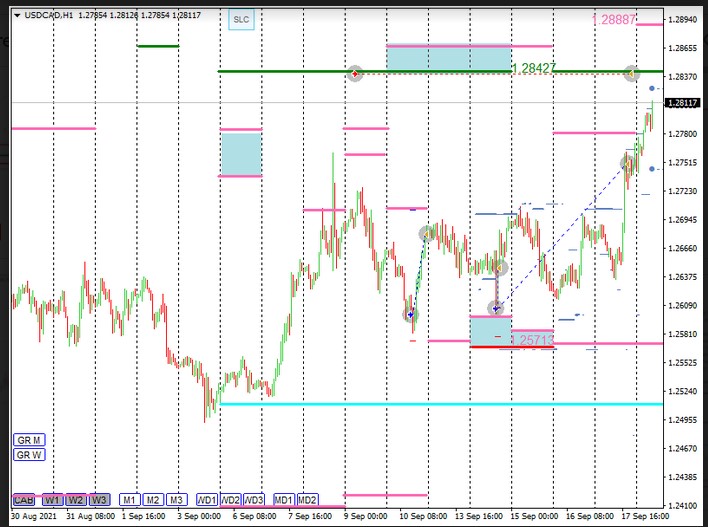Toggle the GR M button
This screenshot has width=708, height=527.
(28, 440)
